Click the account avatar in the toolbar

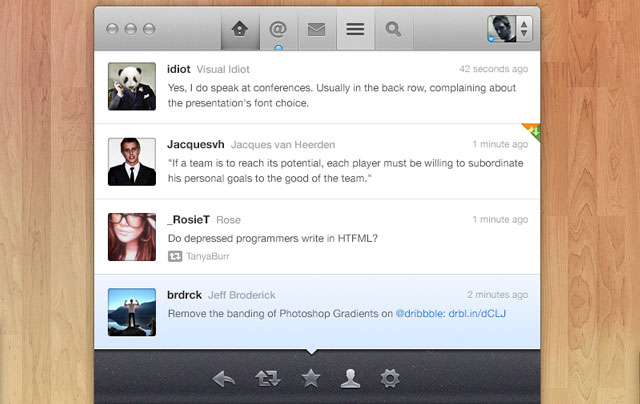coord(502,29)
